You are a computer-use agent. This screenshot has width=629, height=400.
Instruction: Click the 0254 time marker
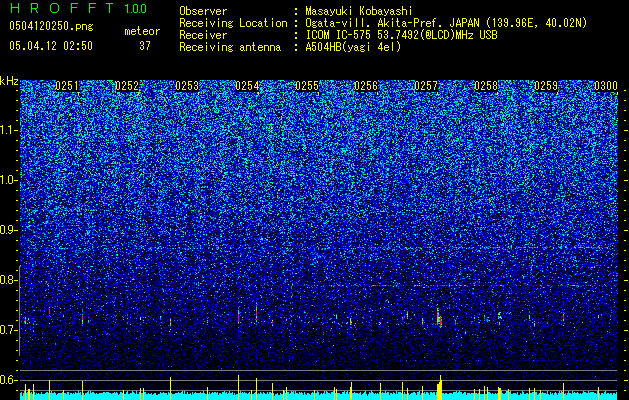(247, 86)
